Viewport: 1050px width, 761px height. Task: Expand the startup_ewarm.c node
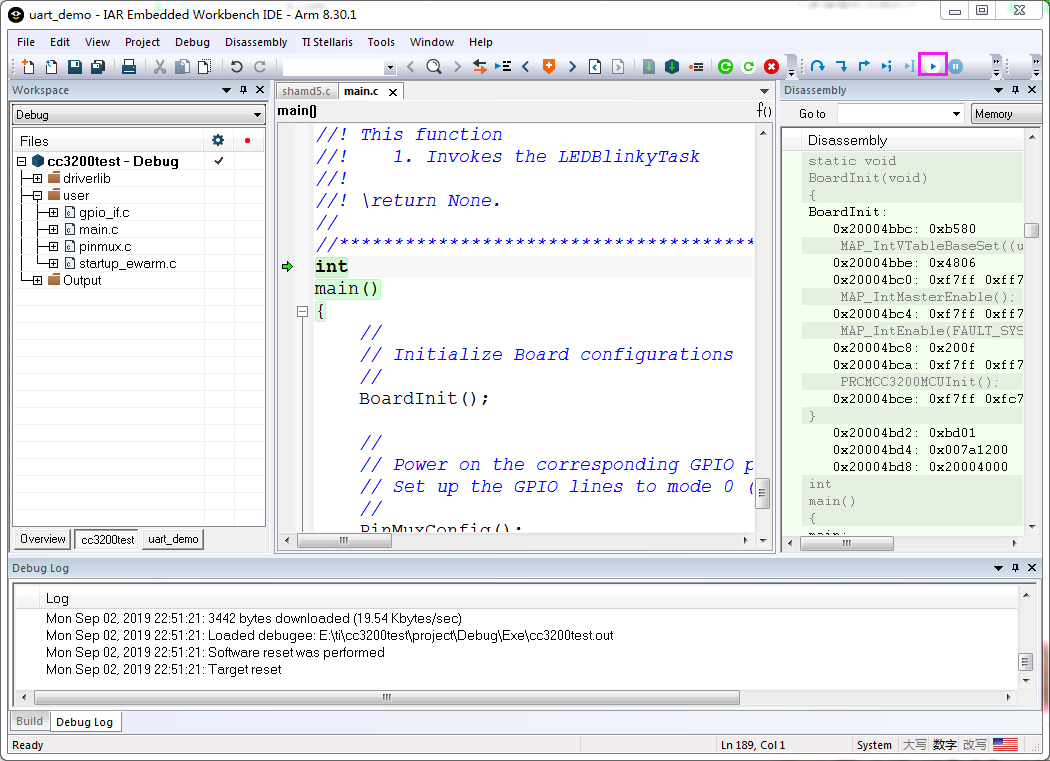coord(54,263)
